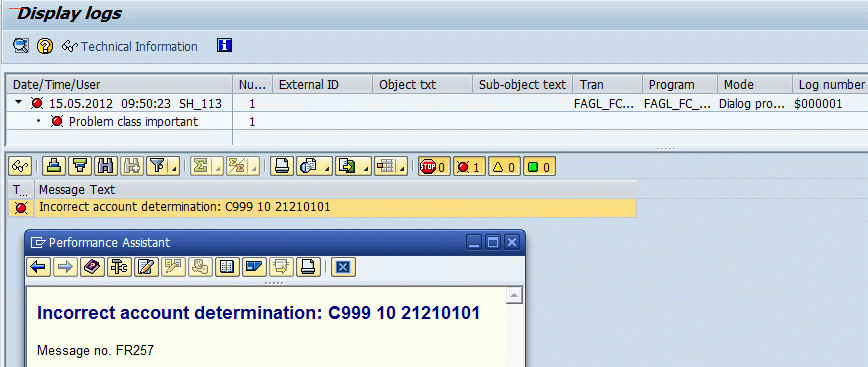Click the sigma total icon
Image resolution: width=868 pixels, height=367 pixels.
(x=202, y=166)
